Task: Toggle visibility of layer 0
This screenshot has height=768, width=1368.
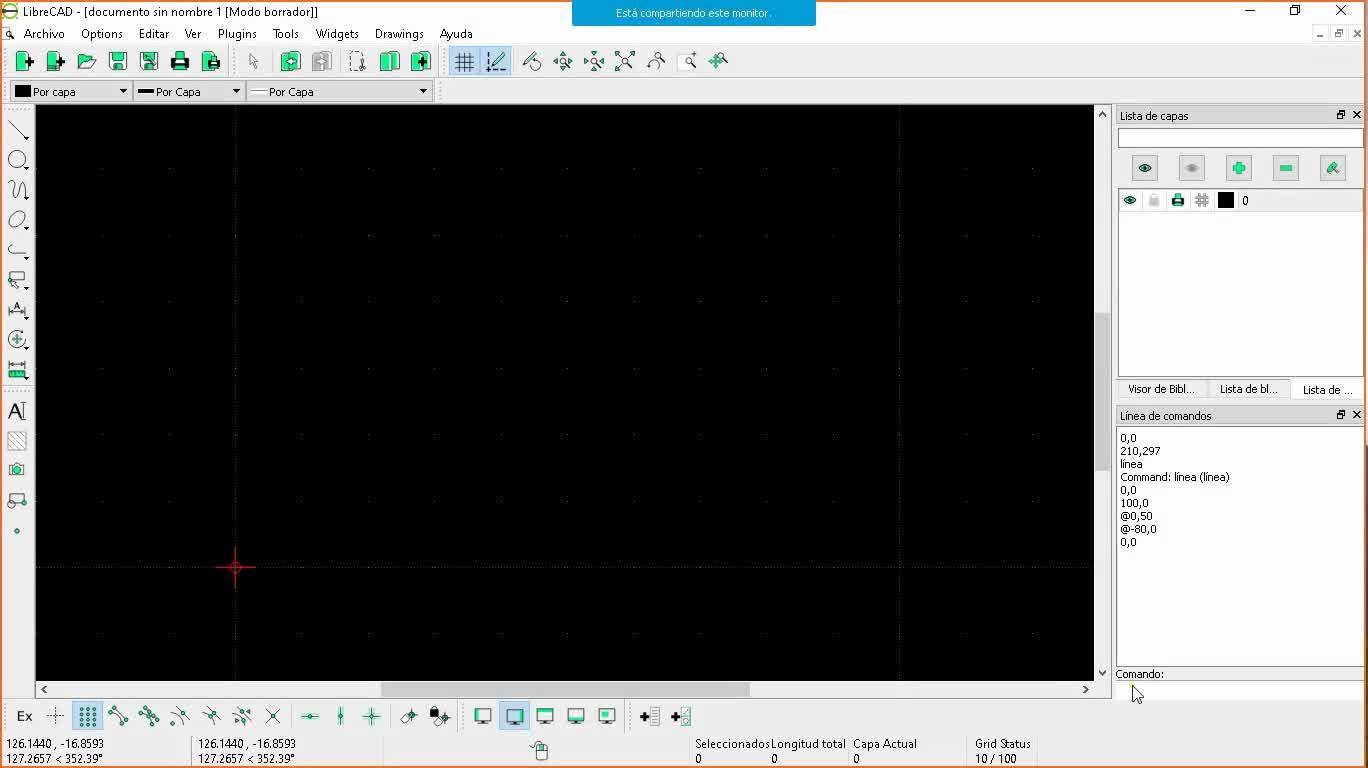Action: 1130,201
